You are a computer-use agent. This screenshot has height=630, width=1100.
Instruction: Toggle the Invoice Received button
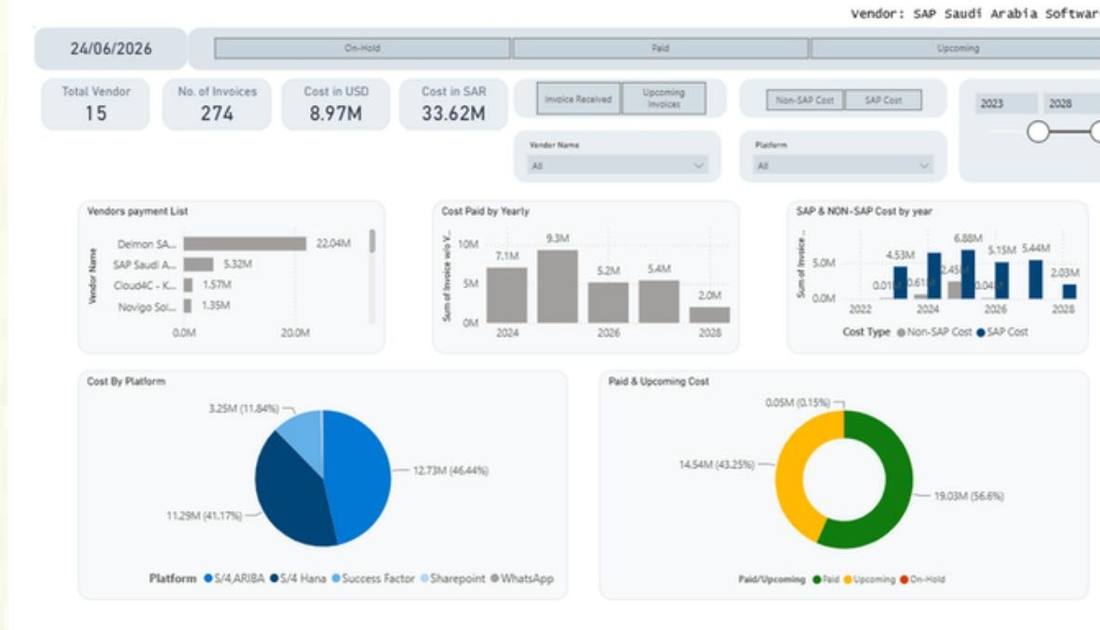point(579,99)
